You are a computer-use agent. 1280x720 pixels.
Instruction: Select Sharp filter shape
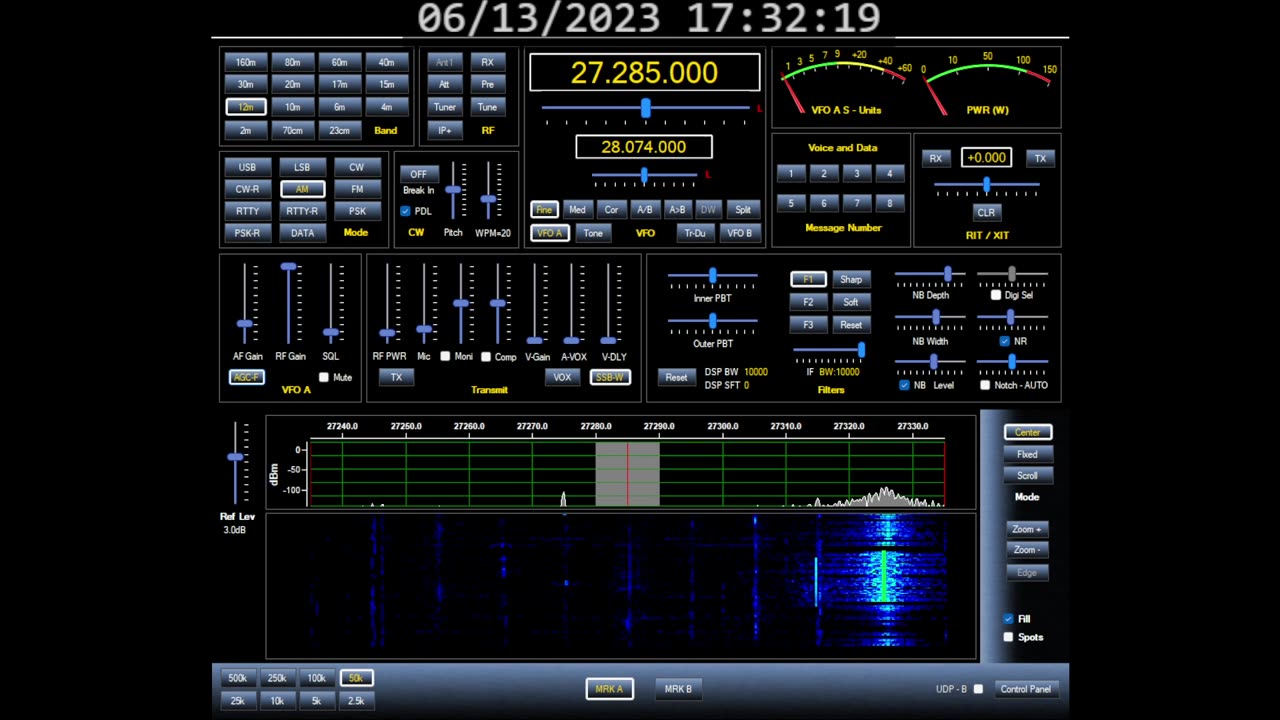[x=851, y=279]
